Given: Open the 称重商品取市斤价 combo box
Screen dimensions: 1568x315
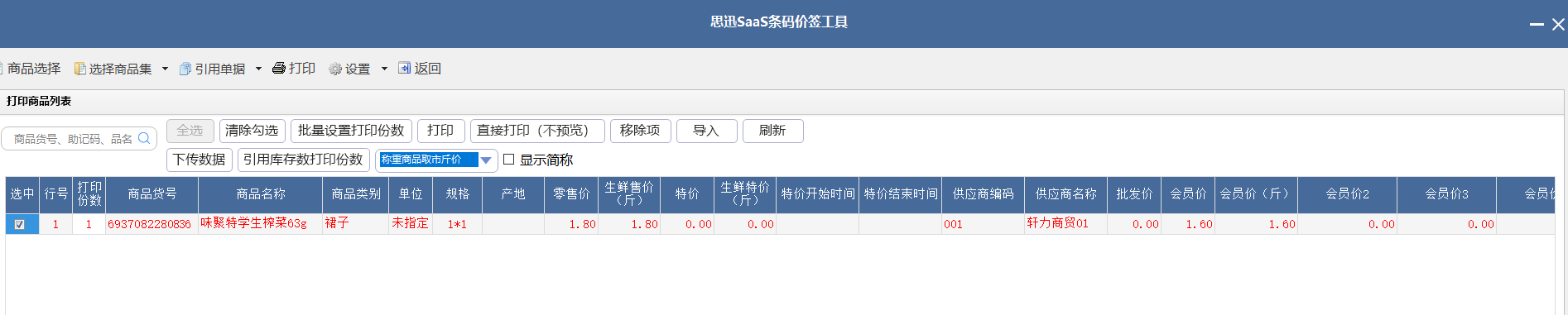Looking at the screenshot, I should 436,160.
